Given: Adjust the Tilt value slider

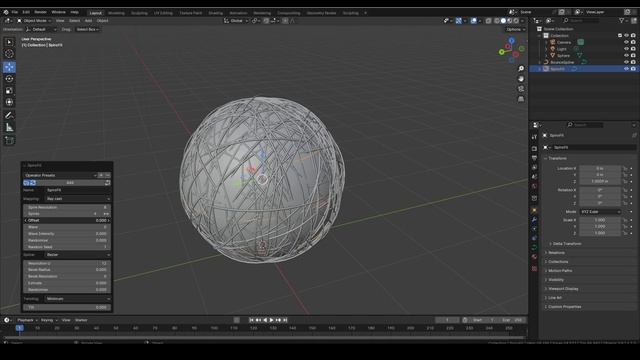Looking at the screenshot, I should click(67, 307).
